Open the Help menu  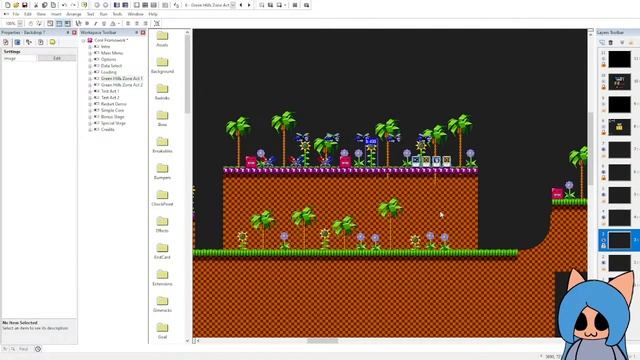pos(153,14)
